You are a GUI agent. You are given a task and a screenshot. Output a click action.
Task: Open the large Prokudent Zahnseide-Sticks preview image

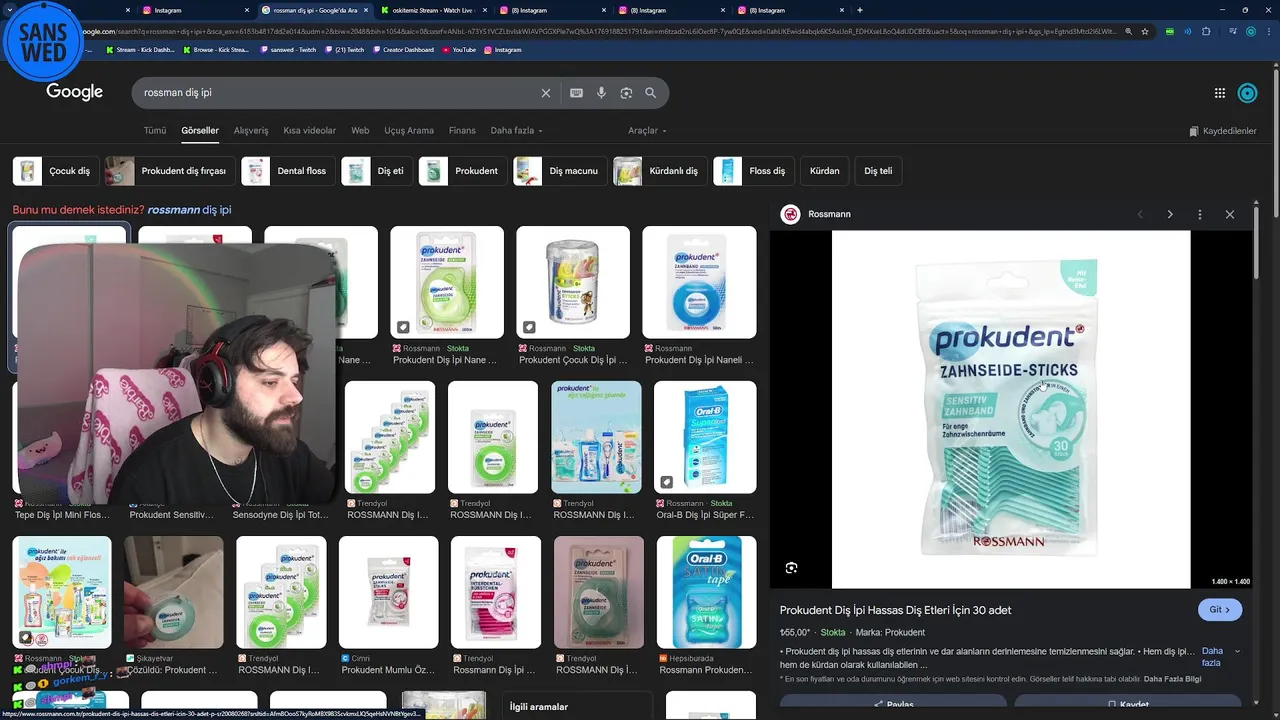point(1011,410)
